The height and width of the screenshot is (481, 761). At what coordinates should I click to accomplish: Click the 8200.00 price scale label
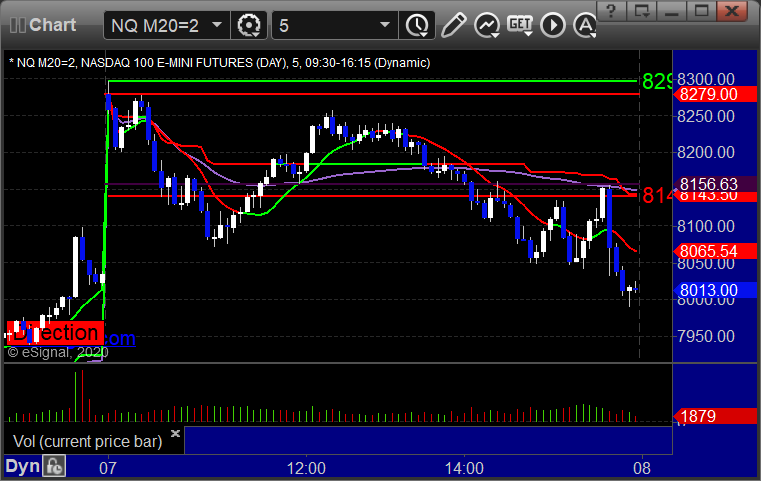click(706, 152)
